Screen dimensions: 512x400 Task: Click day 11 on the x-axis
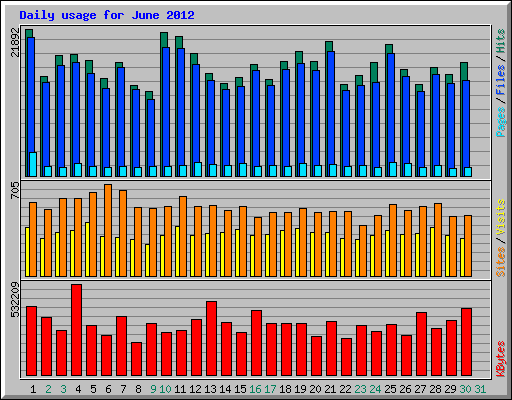(180, 389)
